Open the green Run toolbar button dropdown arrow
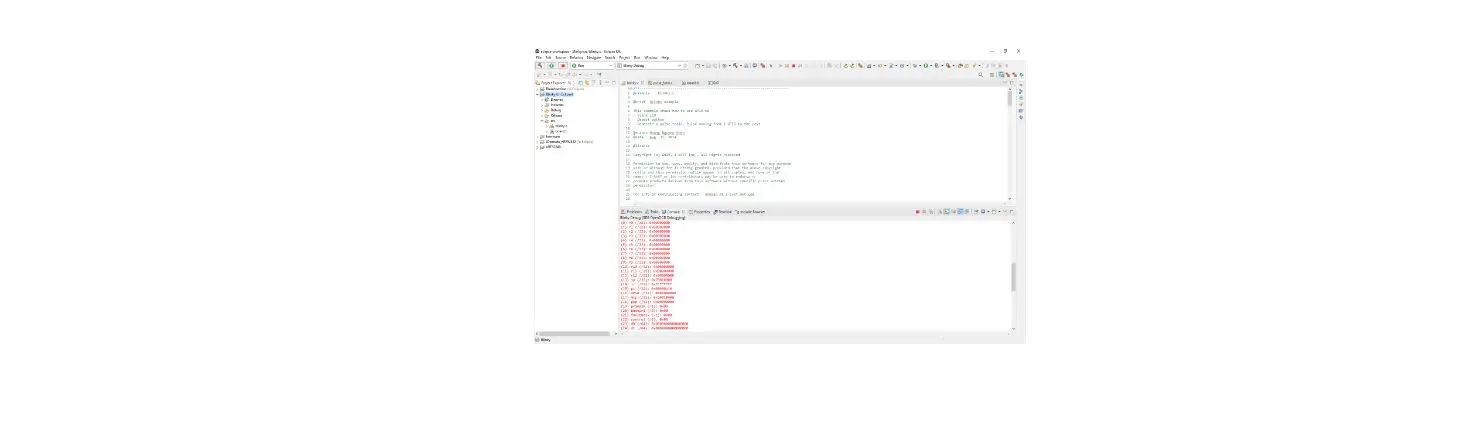The width and height of the screenshot is (1459, 438). click(x=931, y=66)
